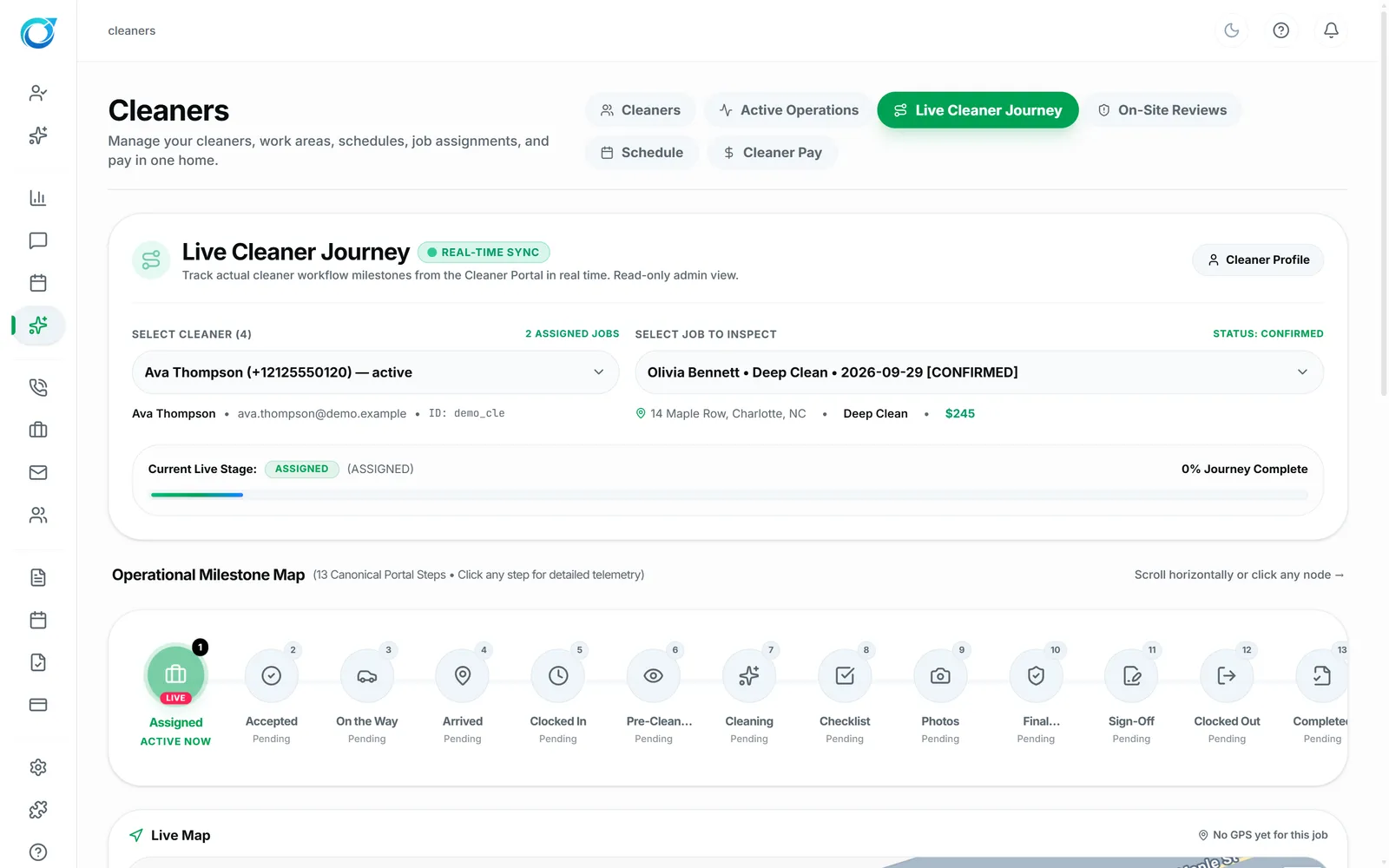Select the Pre-Clean milestone eye node
This screenshot has height=868, width=1389.
tap(654, 675)
